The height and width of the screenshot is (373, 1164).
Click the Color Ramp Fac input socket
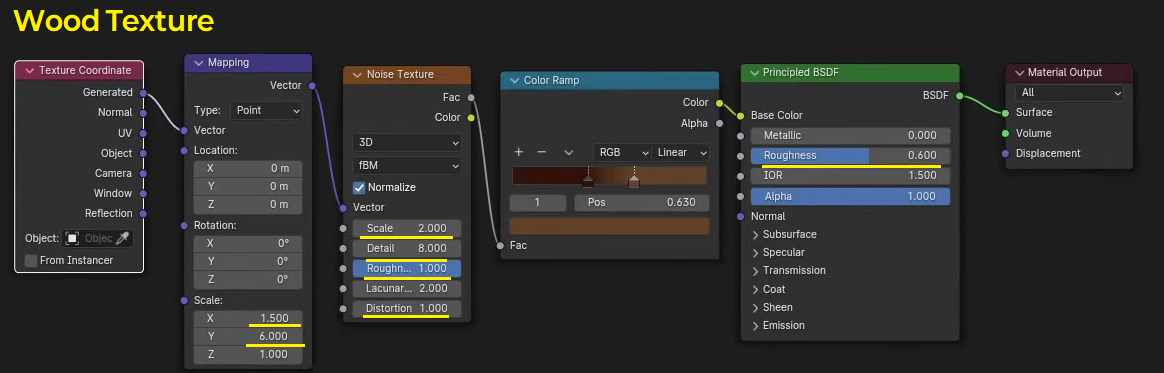pyautogui.click(x=501, y=245)
